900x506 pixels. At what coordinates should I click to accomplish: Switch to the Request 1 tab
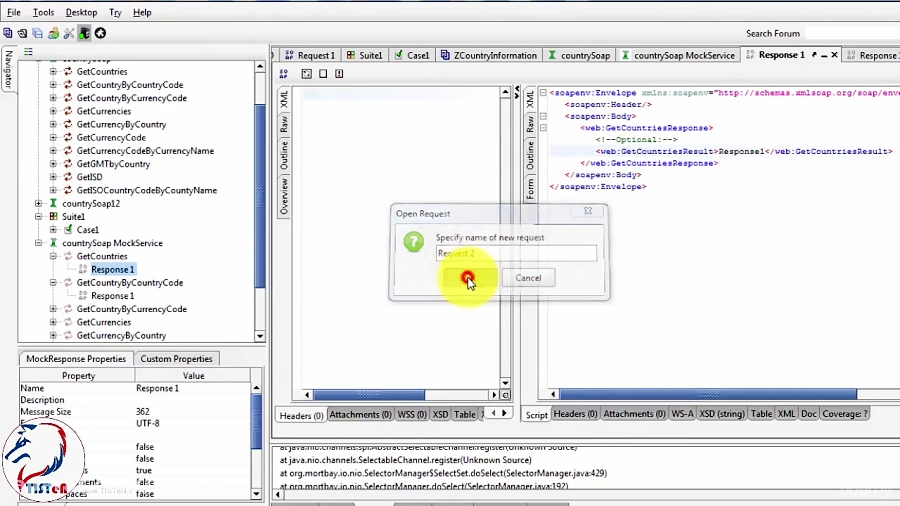point(310,55)
